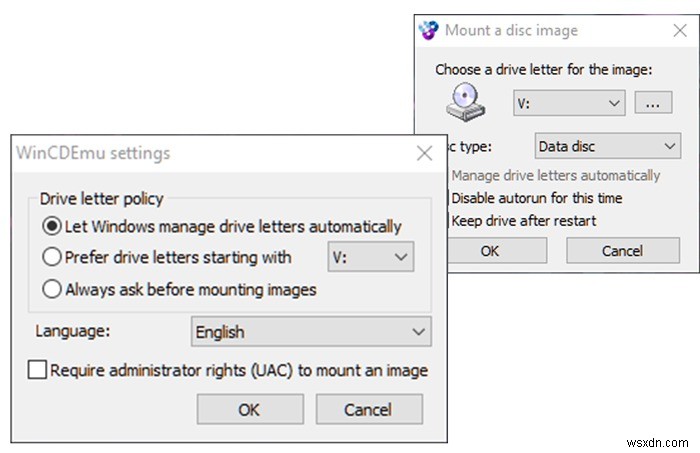700x453 pixels.
Task: Choose Prefer drive letters starting with option
Action: tap(51, 257)
